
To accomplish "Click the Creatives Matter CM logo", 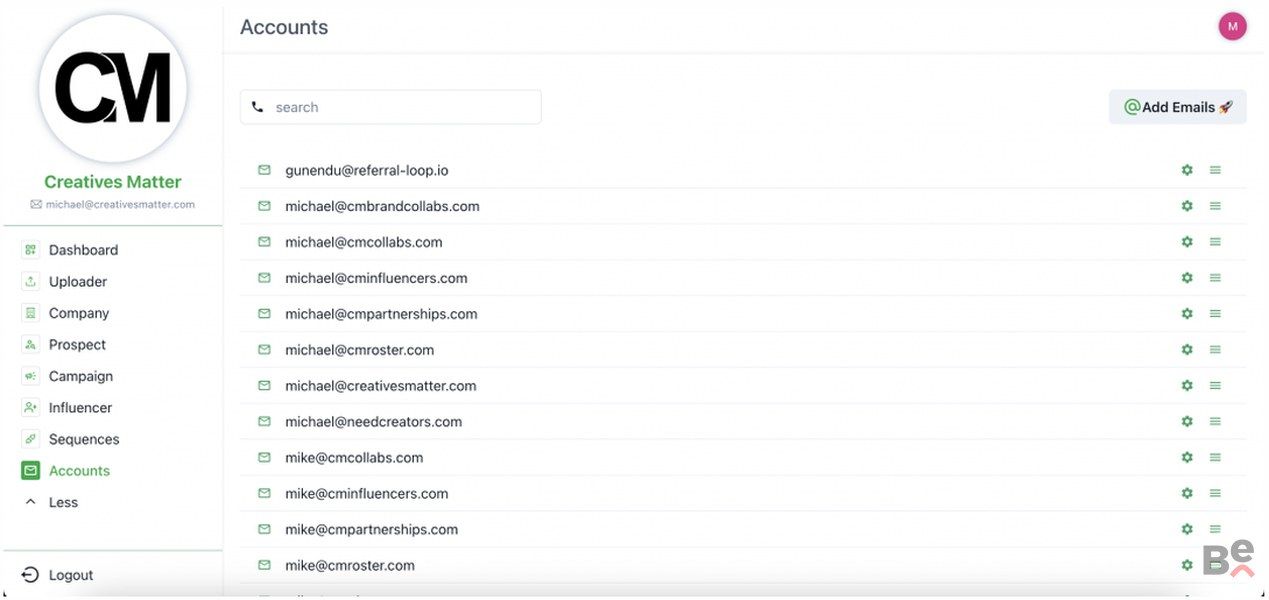I will click(x=112, y=89).
